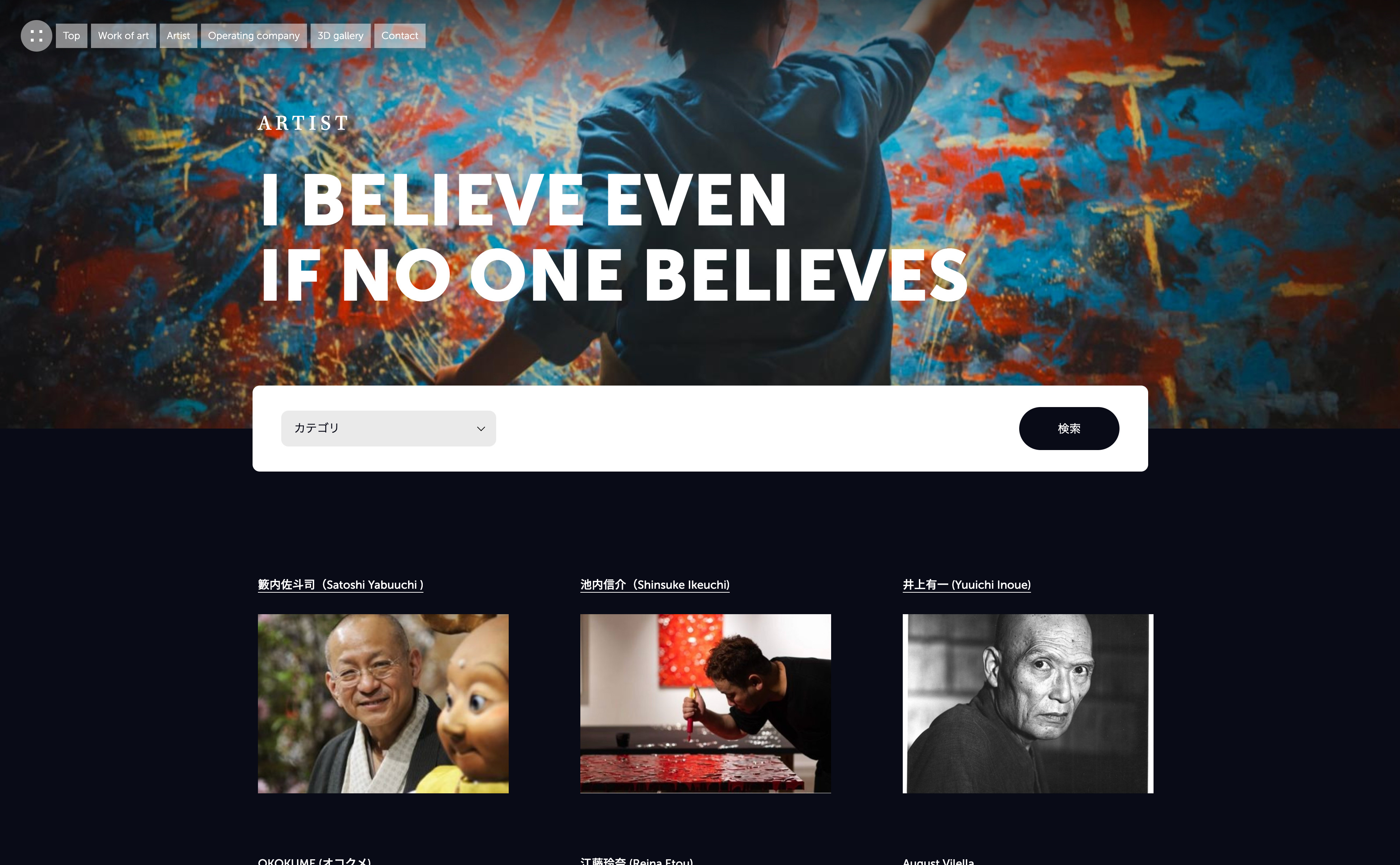
Task: Open the Reina Etou artist link
Action: (637, 860)
